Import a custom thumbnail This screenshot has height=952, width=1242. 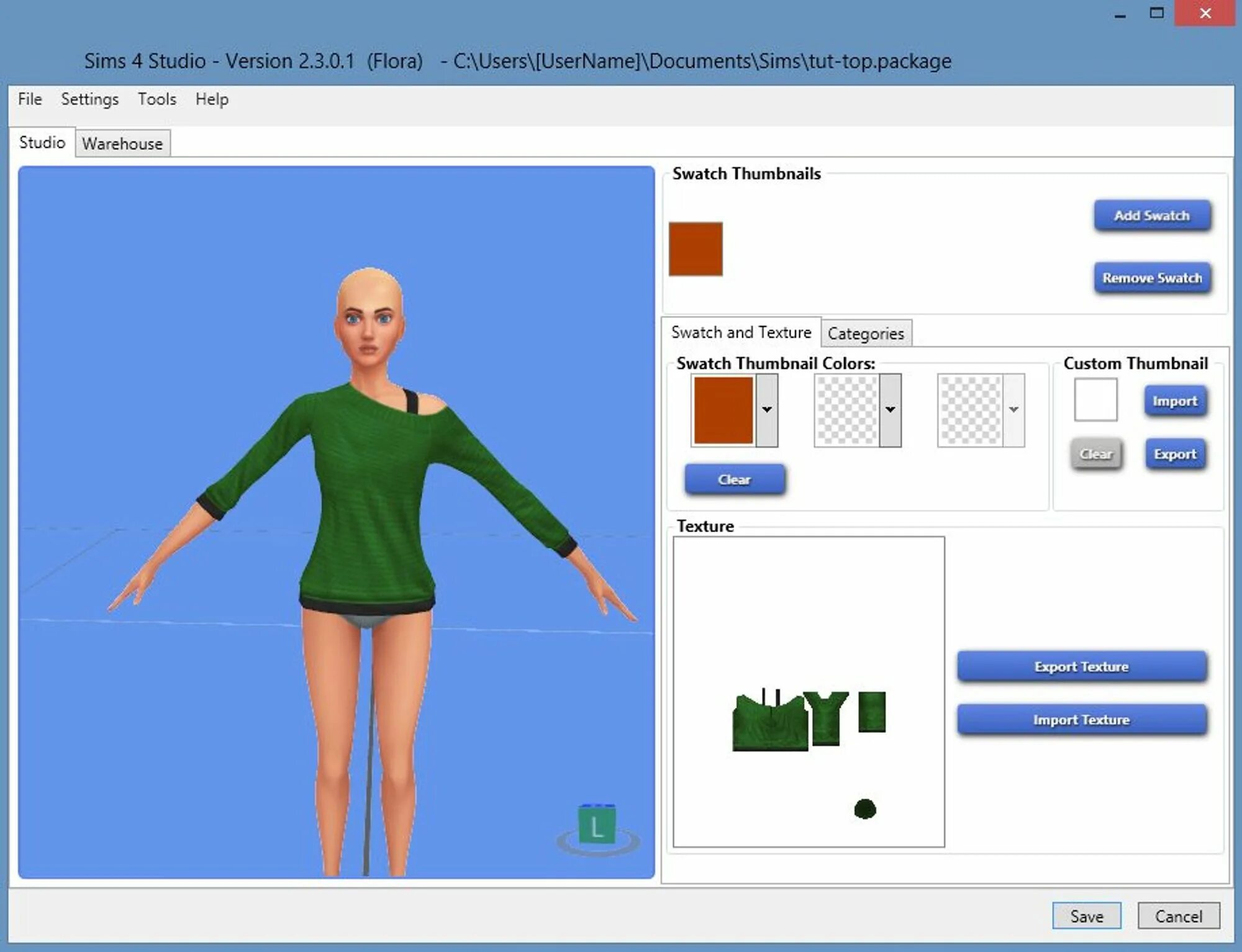(1175, 401)
